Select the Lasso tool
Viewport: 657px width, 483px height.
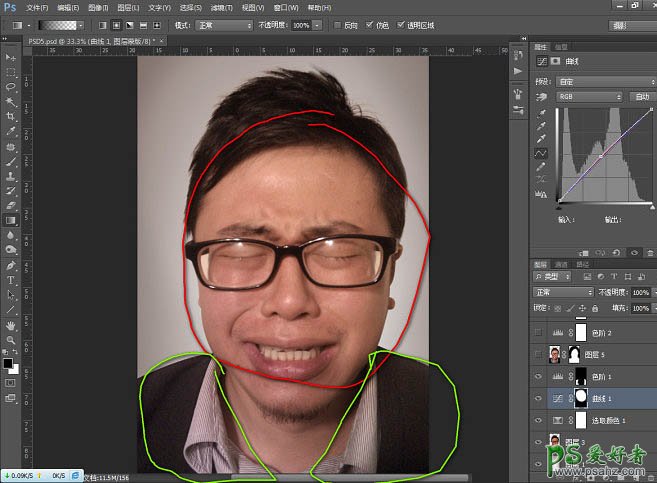click(10, 87)
